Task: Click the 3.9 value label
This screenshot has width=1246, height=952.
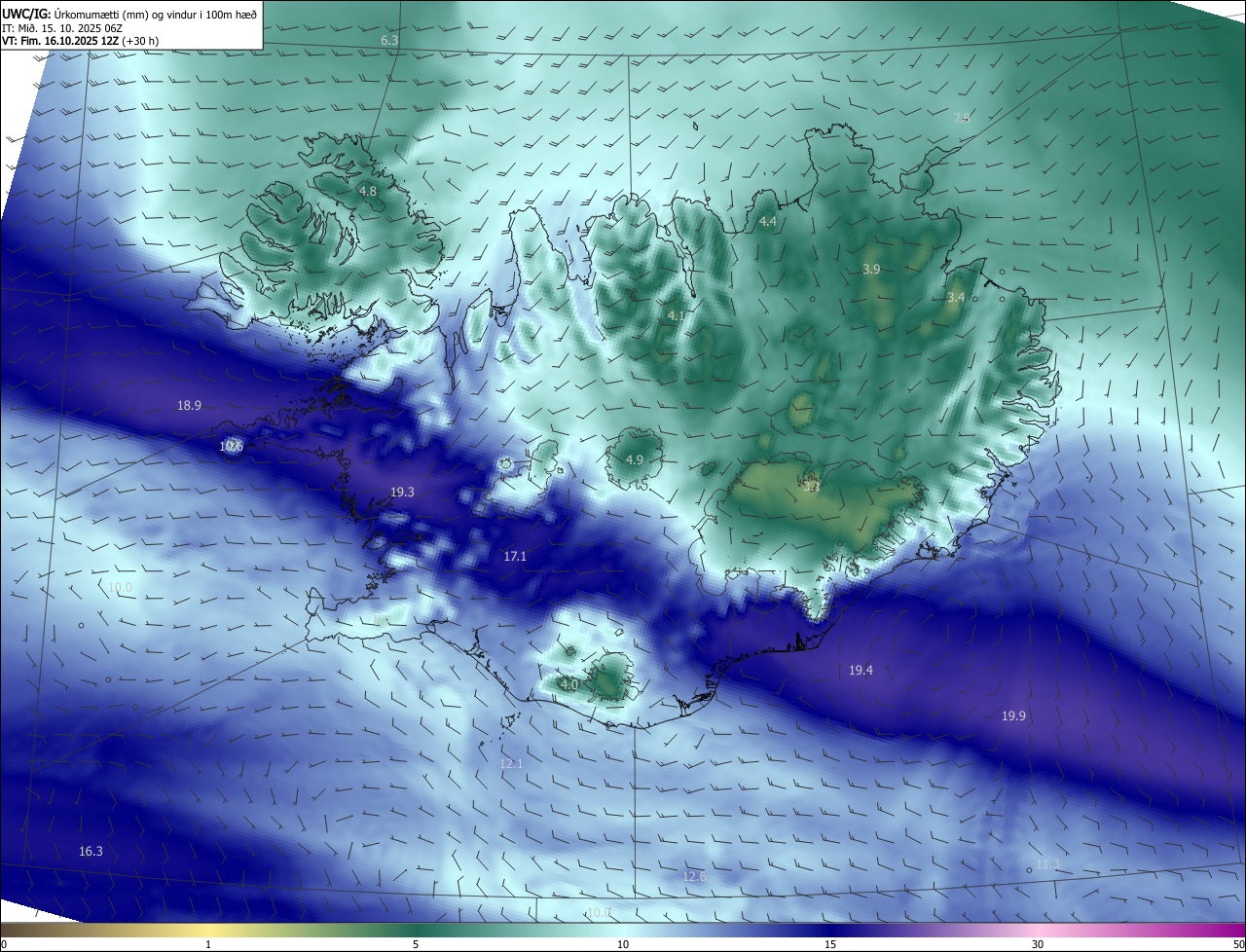Action: tap(871, 270)
